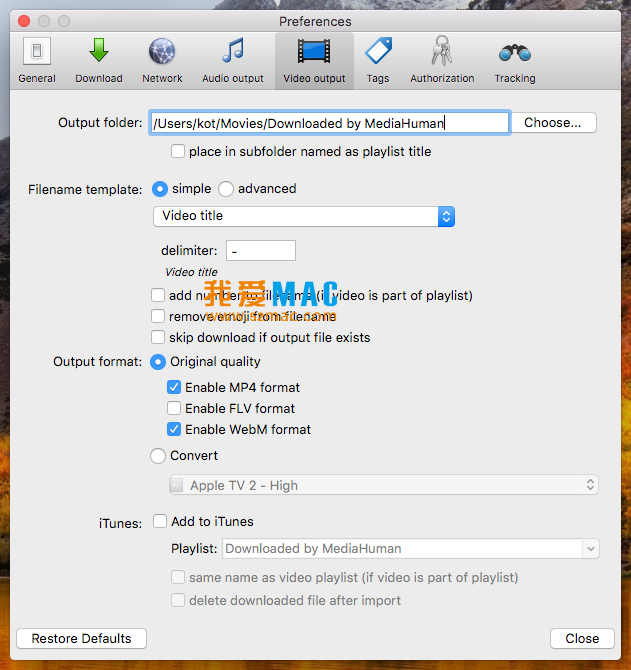
Task: Open the Tags preferences pane
Action: click(x=377, y=60)
